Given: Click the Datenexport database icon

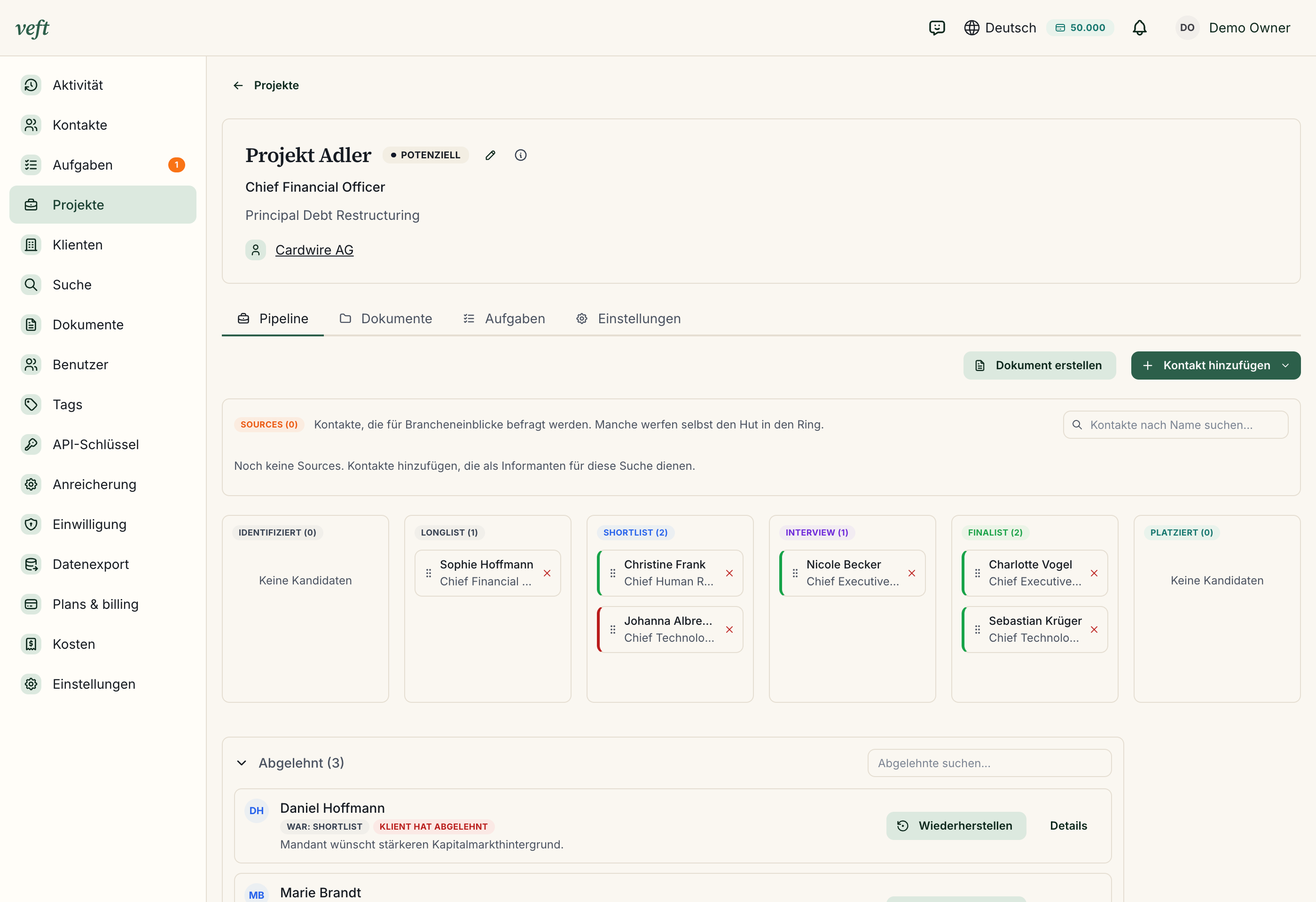Looking at the screenshot, I should 31,564.
